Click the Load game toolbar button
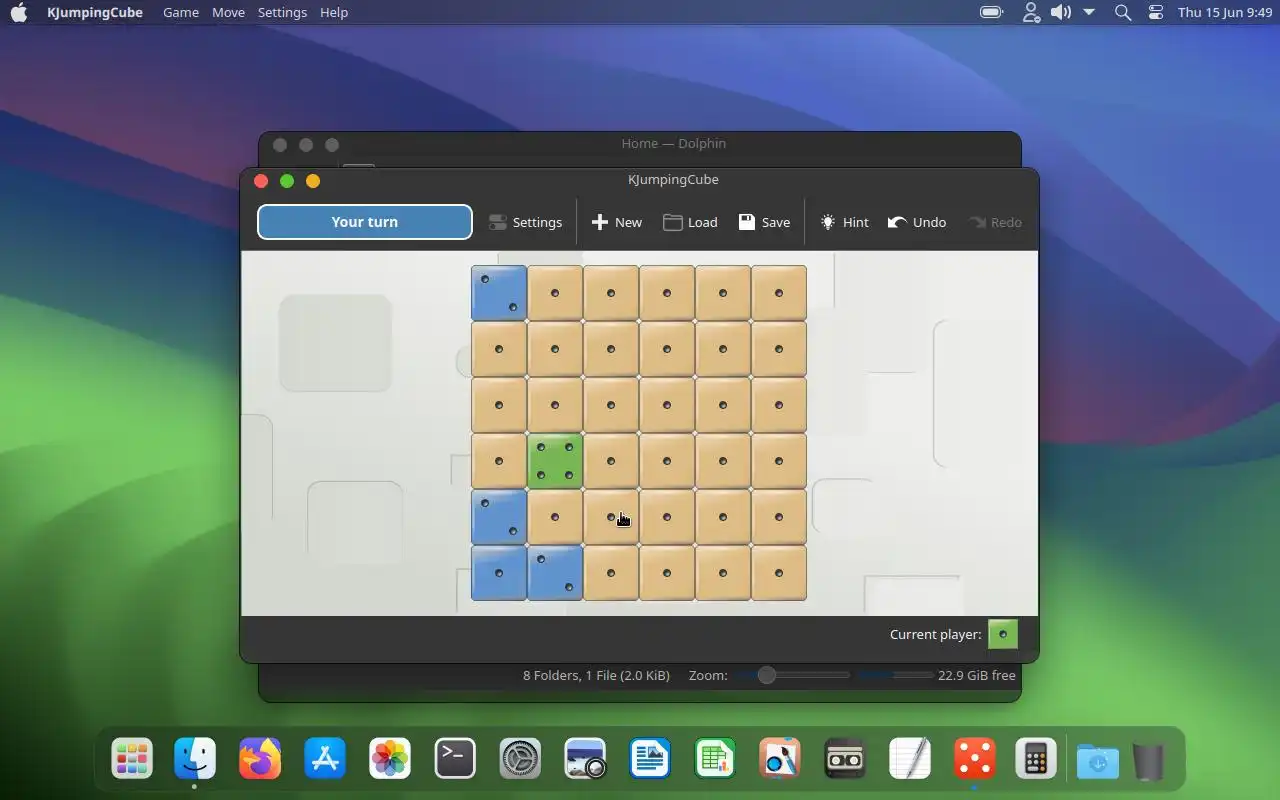 pos(690,222)
